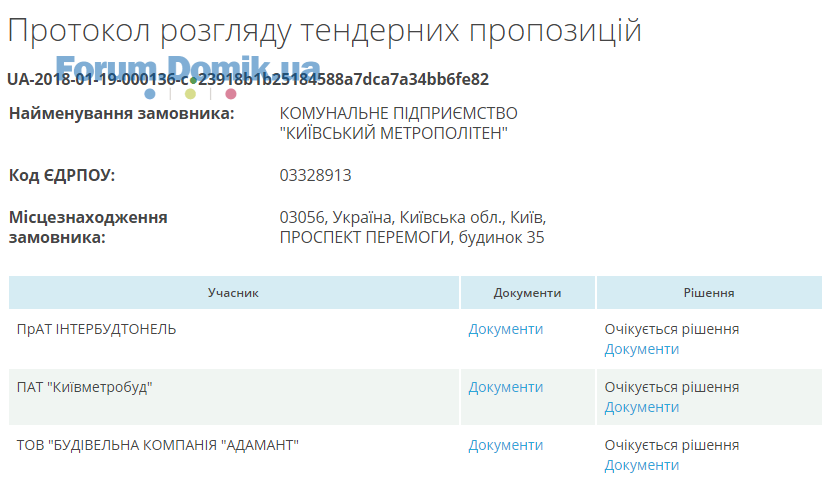Click the Forum Domik.ua watermark logo

point(188,66)
